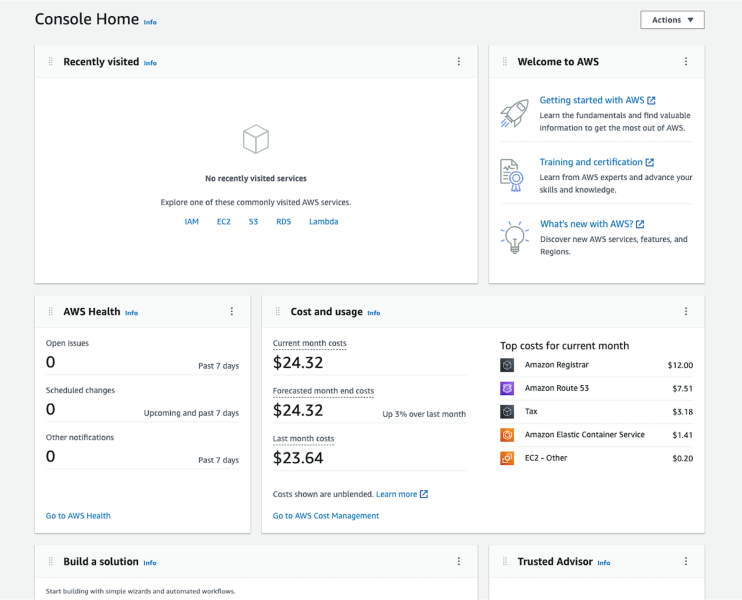Screen dimensions: 742x600
Task: Grab the AWS Health drag handle
Action: pyautogui.click(x=51, y=311)
